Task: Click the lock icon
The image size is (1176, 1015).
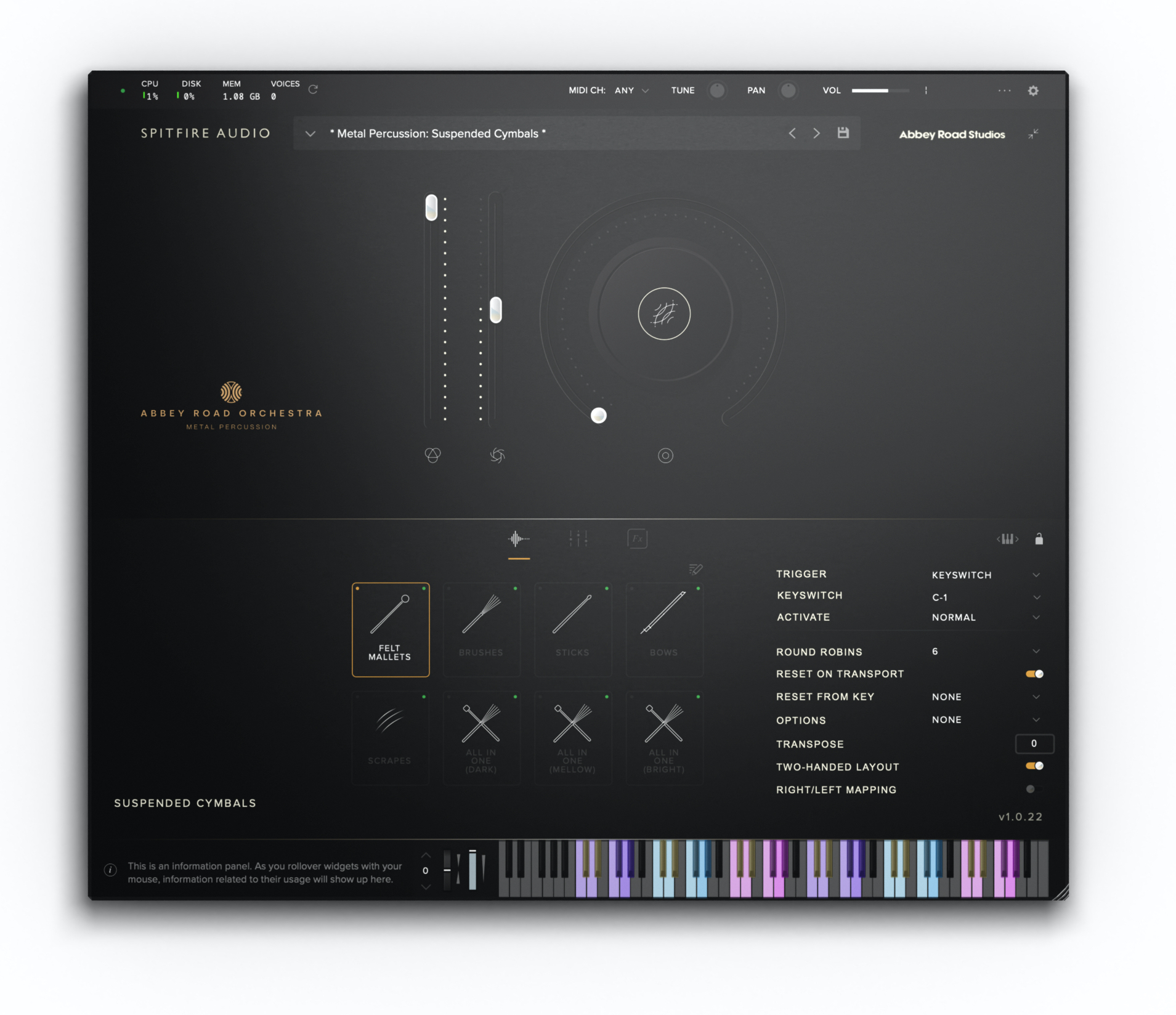Action: 1039,539
